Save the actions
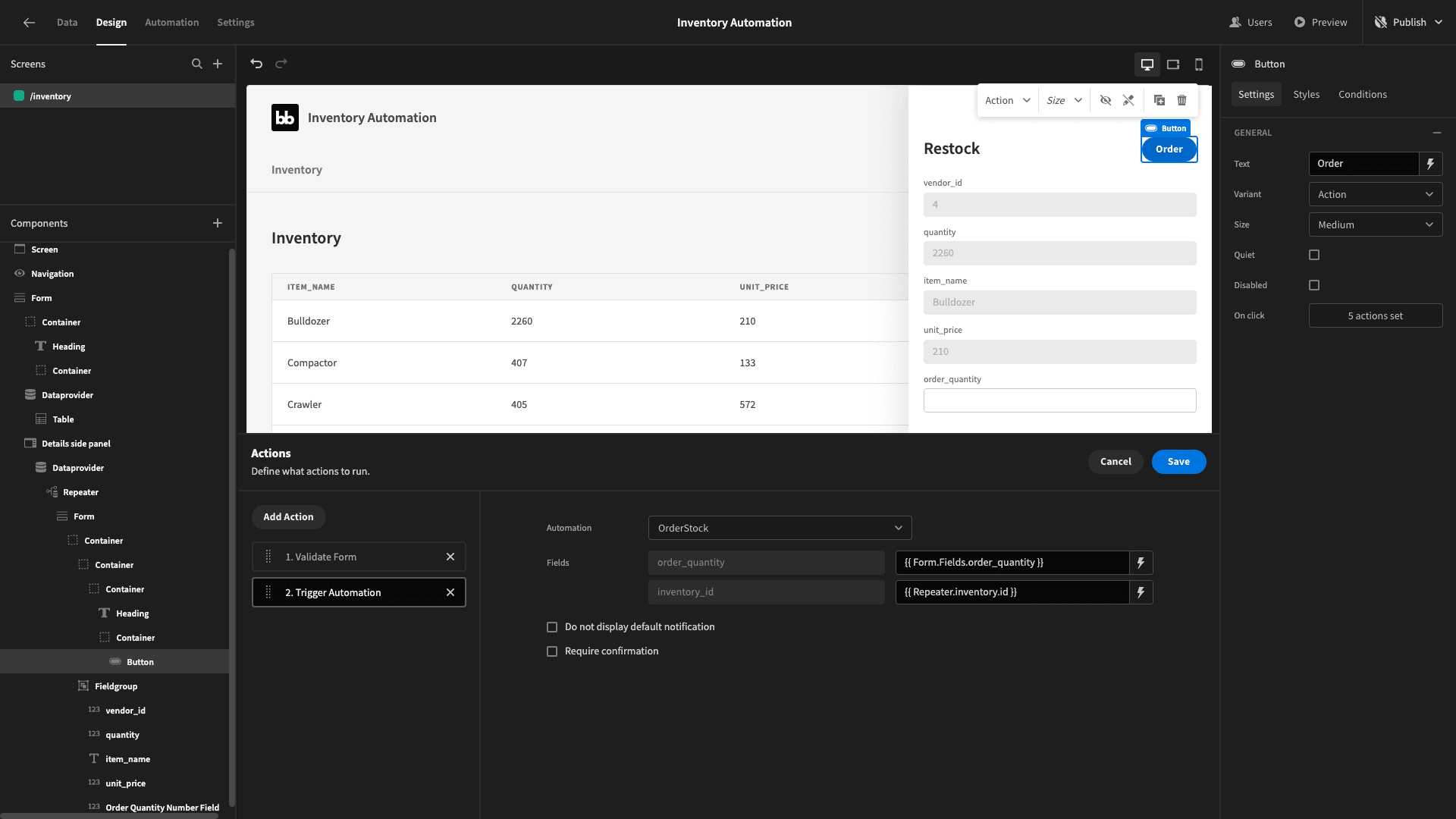 [x=1178, y=462]
